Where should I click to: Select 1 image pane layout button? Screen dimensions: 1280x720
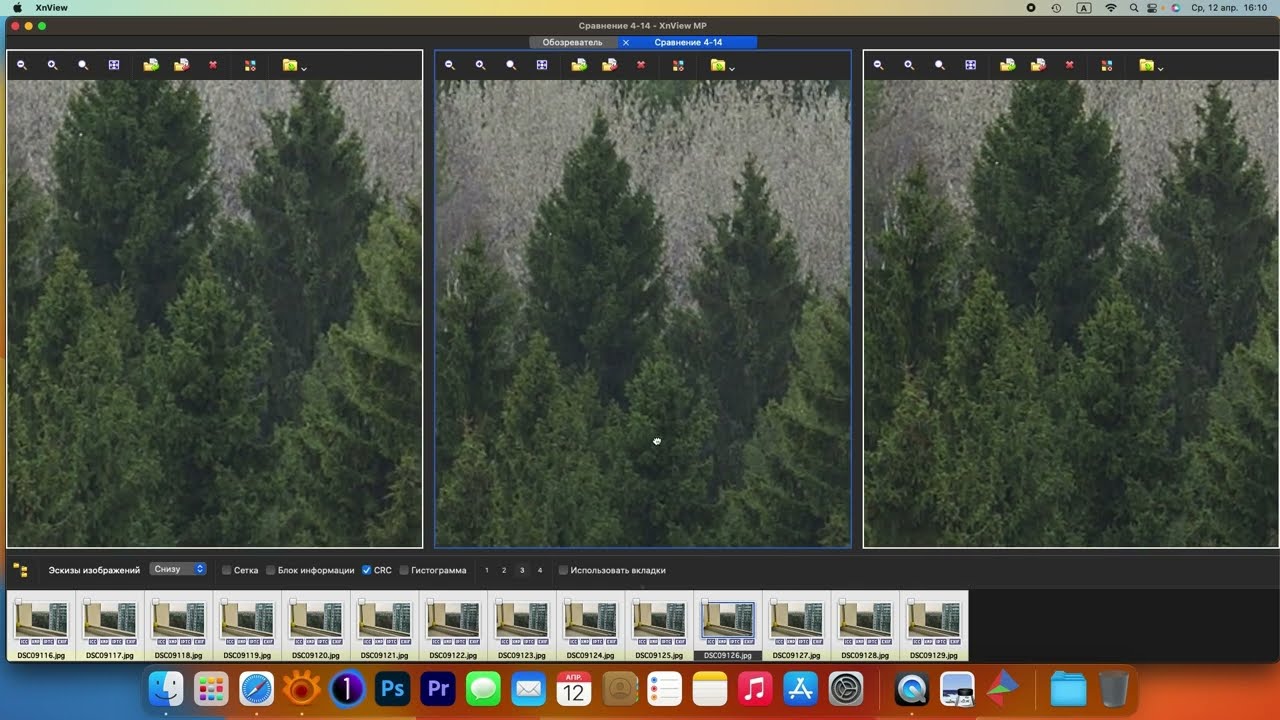point(487,570)
